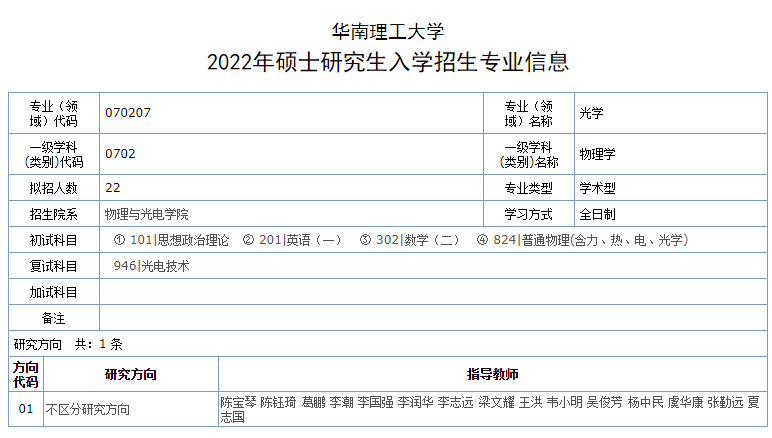Click advisor name 韦小明
772x438 pixels.
(x=565, y=402)
